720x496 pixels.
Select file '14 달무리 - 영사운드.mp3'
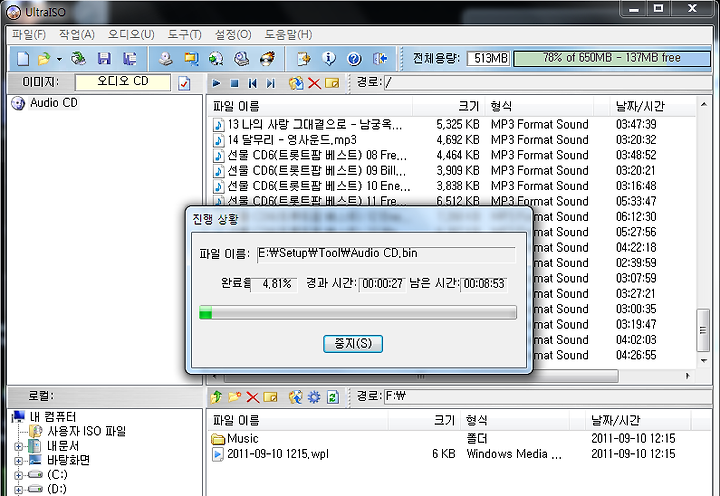click(292, 140)
